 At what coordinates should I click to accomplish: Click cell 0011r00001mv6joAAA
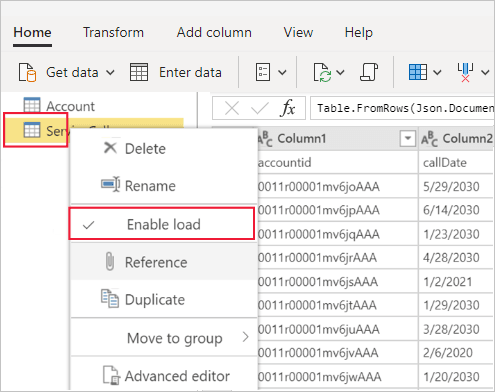[x=337, y=186]
